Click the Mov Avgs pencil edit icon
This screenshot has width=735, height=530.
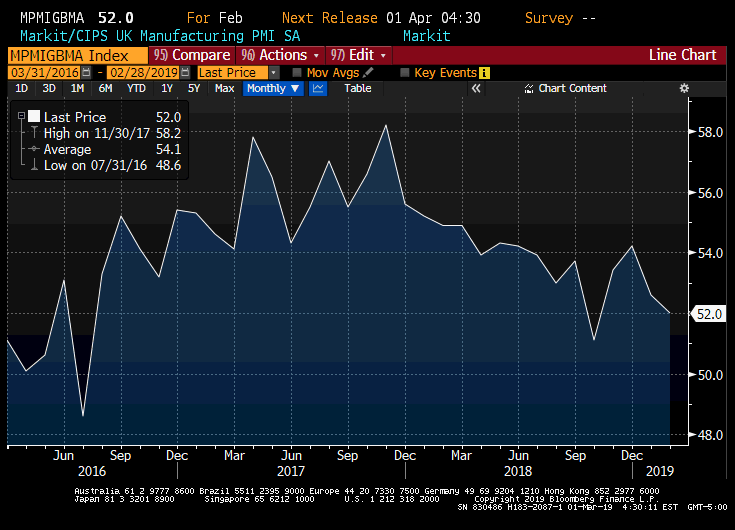pyautogui.click(x=368, y=73)
